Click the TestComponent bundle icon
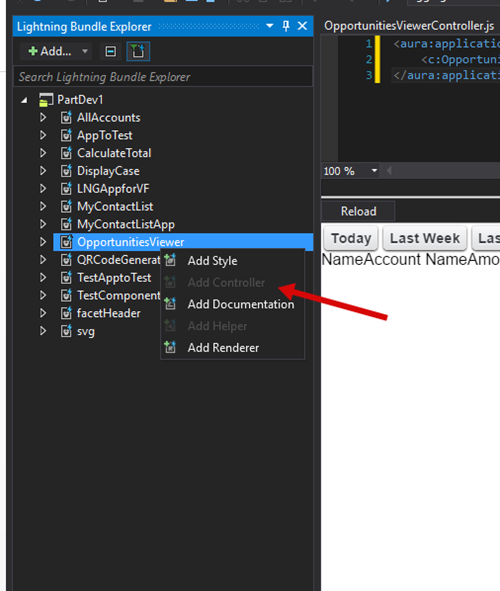 (x=66, y=295)
